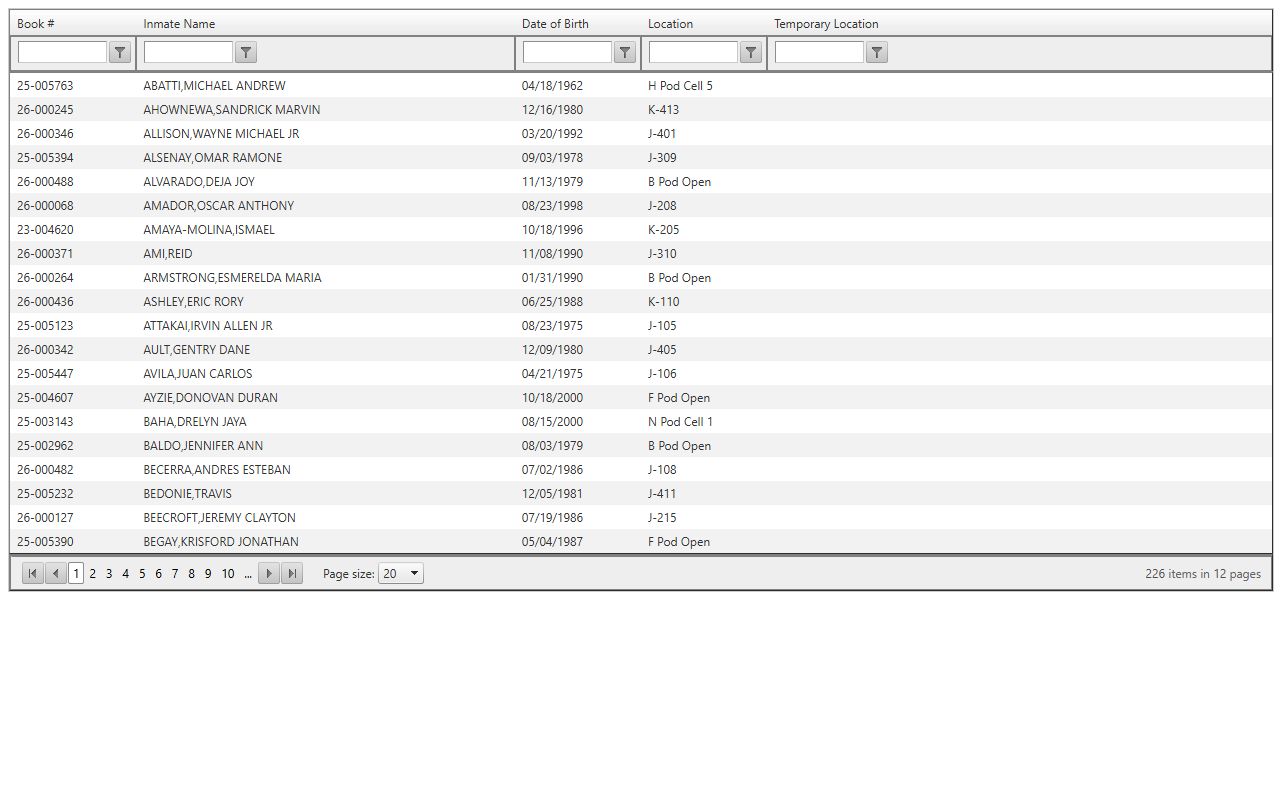
Task: Click the Inmate Name filter text box
Action: coord(188,53)
